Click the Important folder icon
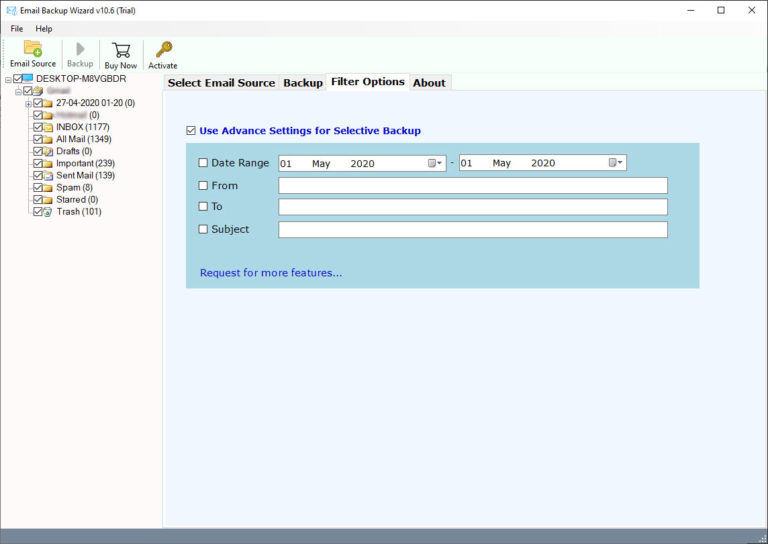Screen dimensions: 768x544 click(48, 164)
